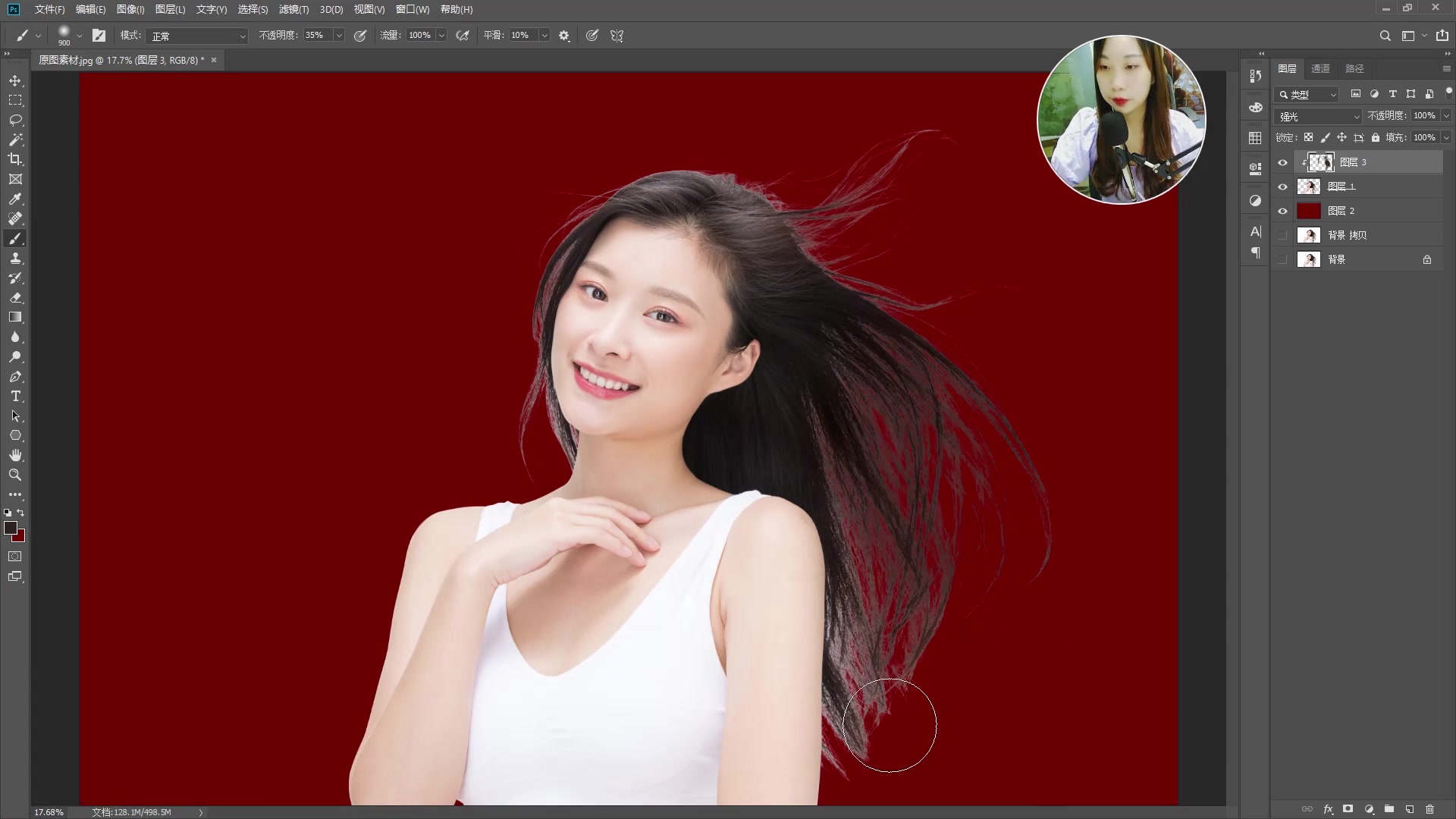Toggle pressure for opacity button

click(x=360, y=36)
